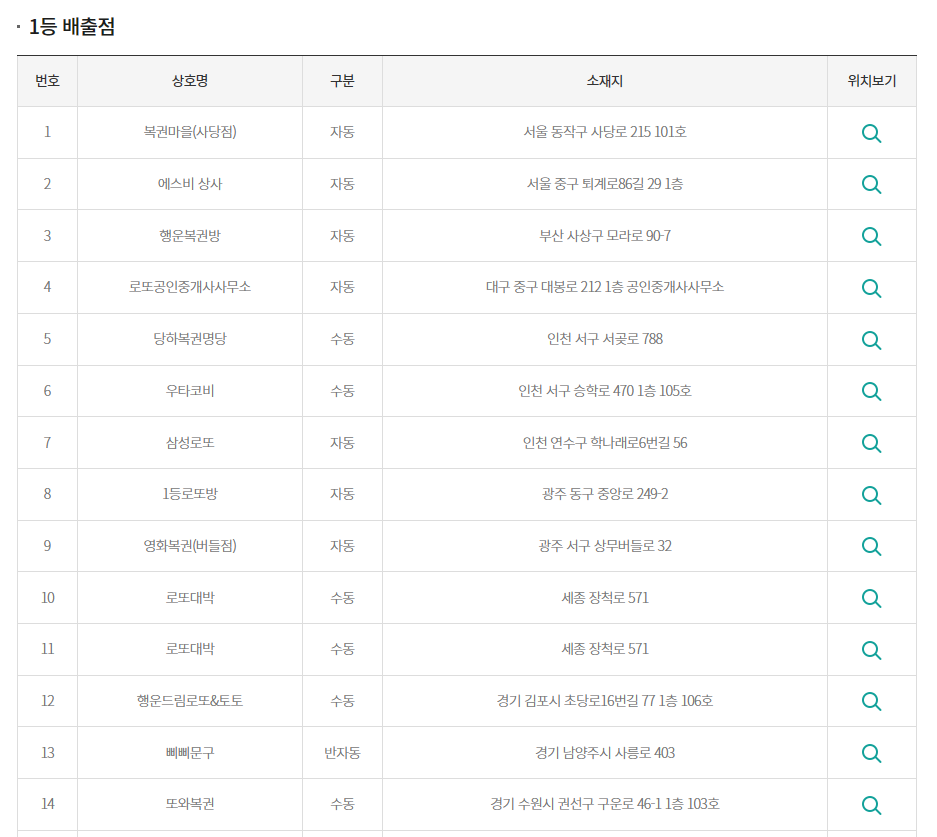
Task: Open location view for 로또공인중개사사무소
Action: [871, 289]
